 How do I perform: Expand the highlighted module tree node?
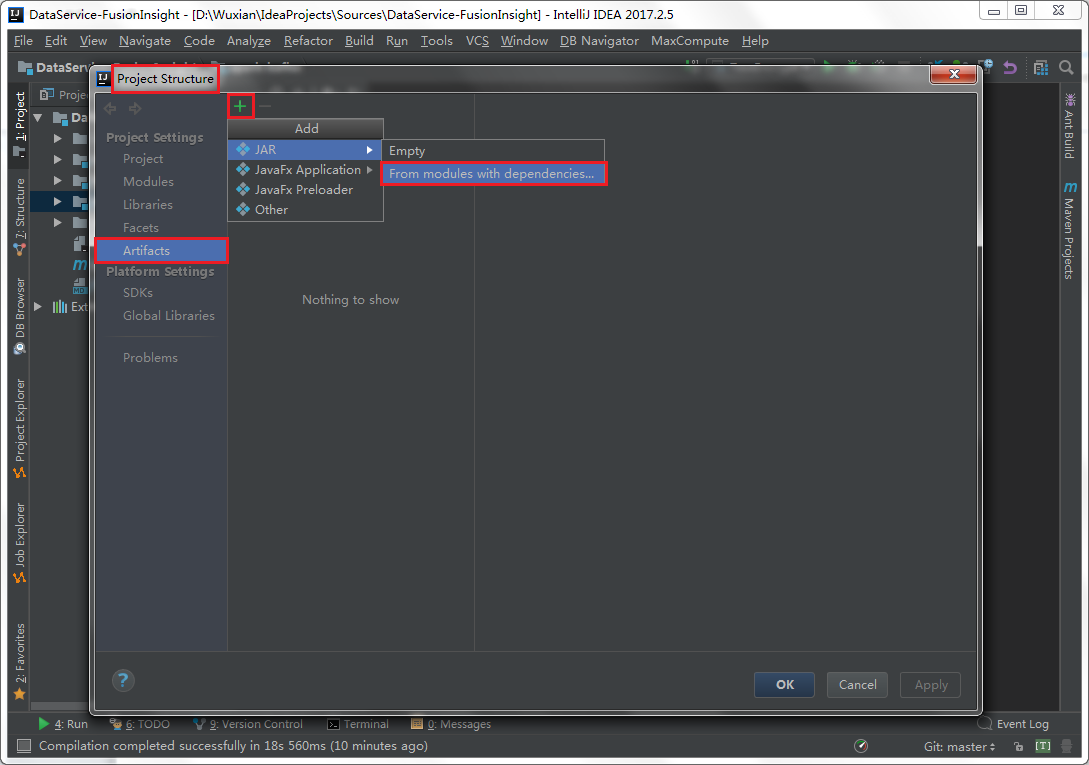(58, 202)
